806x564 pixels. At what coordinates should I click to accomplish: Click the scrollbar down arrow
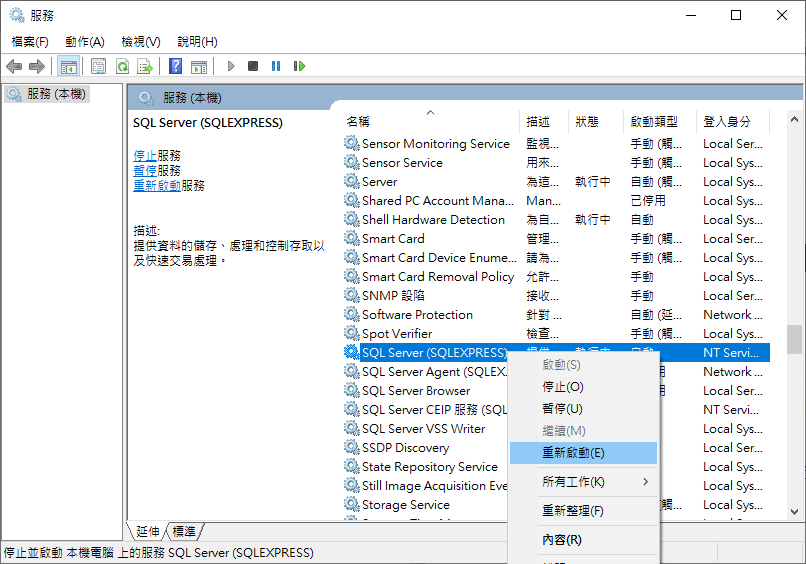794,512
